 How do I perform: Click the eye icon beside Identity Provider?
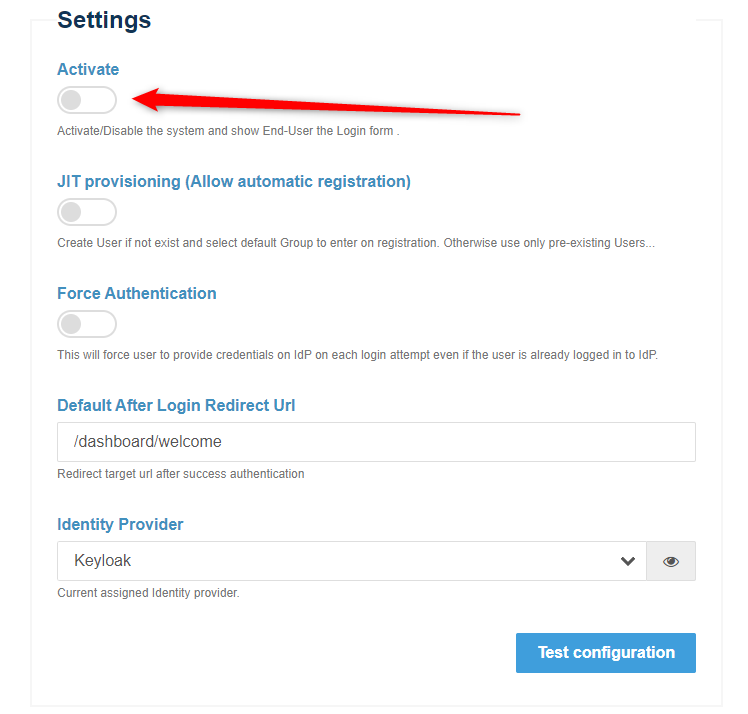(x=671, y=562)
